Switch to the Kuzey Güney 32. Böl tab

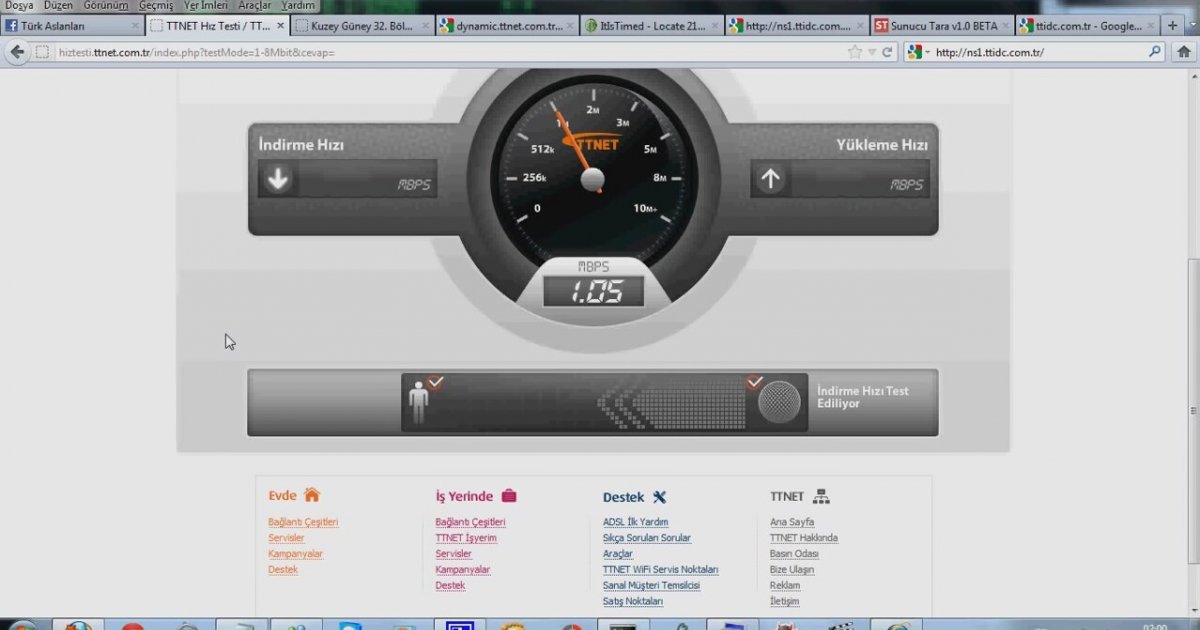(x=362, y=26)
